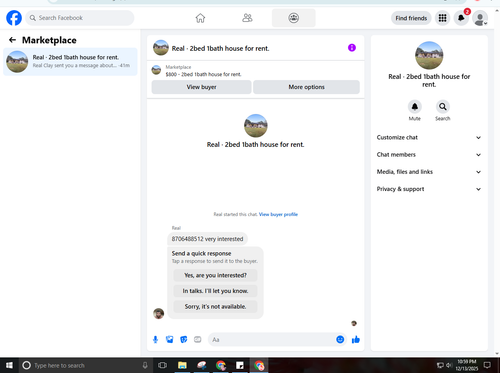Send quick reply 'Yes, are you interested?'
500x373 pixels.
[215, 275]
